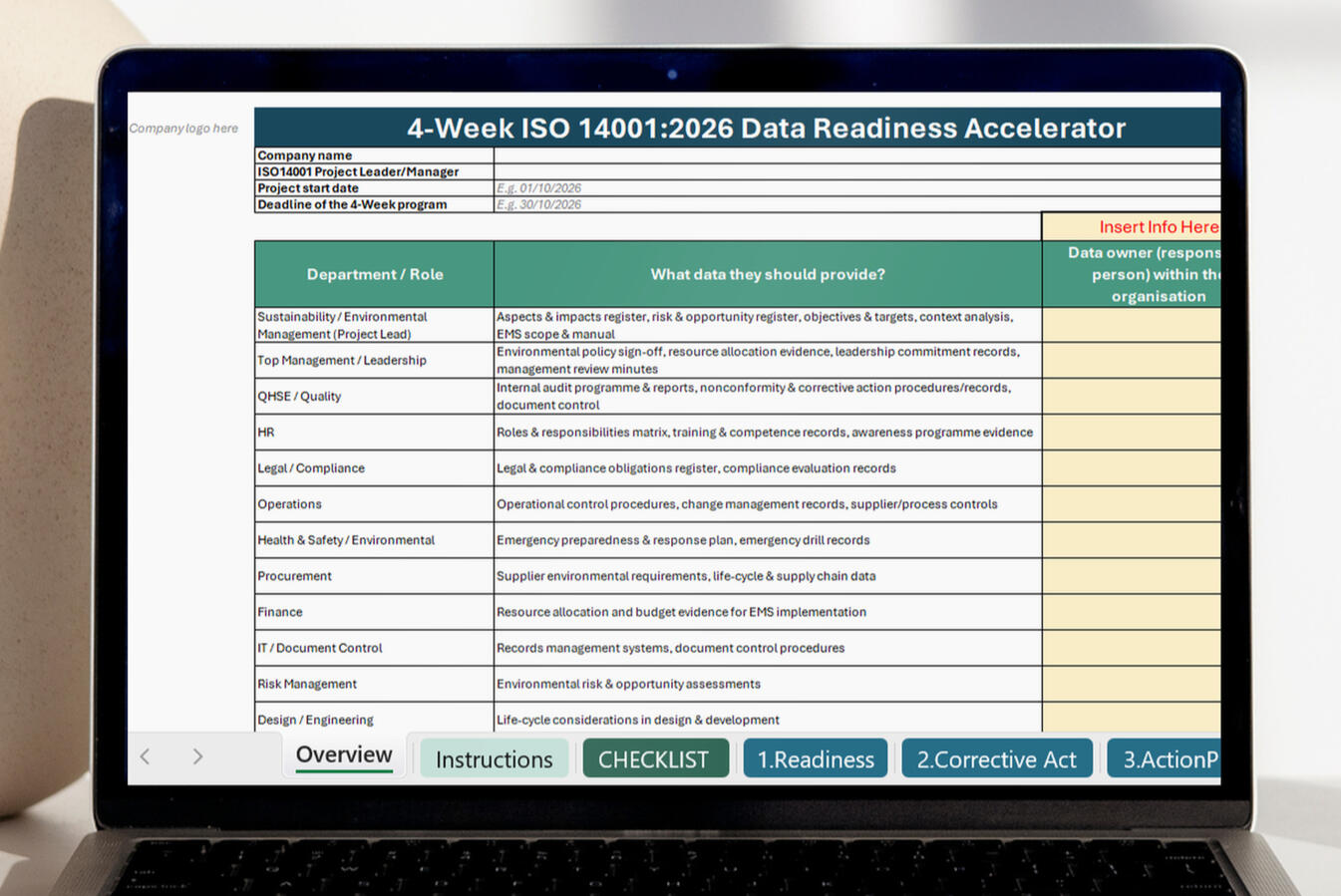Click the 'Company name' label cell
This screenshot has height=896, width=1341.
[x=375, y=155]
